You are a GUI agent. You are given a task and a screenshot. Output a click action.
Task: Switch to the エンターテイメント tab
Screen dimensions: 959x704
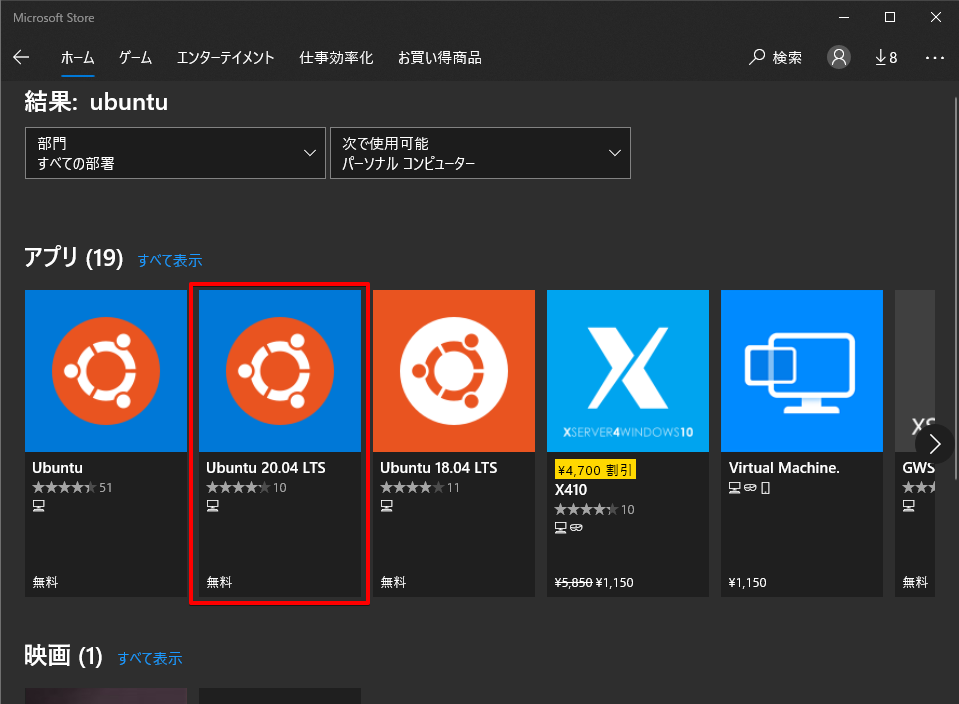click(x=226, y=57)
